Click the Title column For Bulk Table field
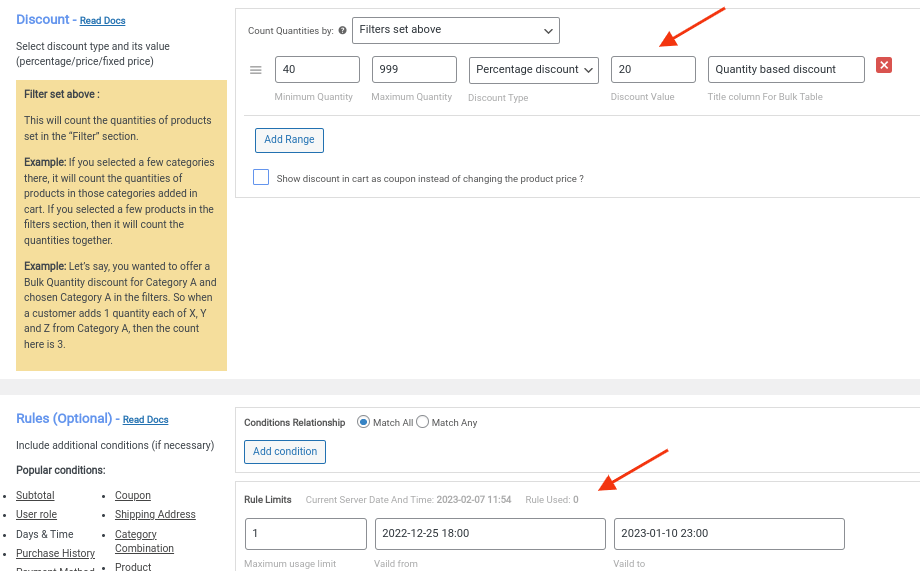This screenshot has width=920, height=571. pos(786,70)
